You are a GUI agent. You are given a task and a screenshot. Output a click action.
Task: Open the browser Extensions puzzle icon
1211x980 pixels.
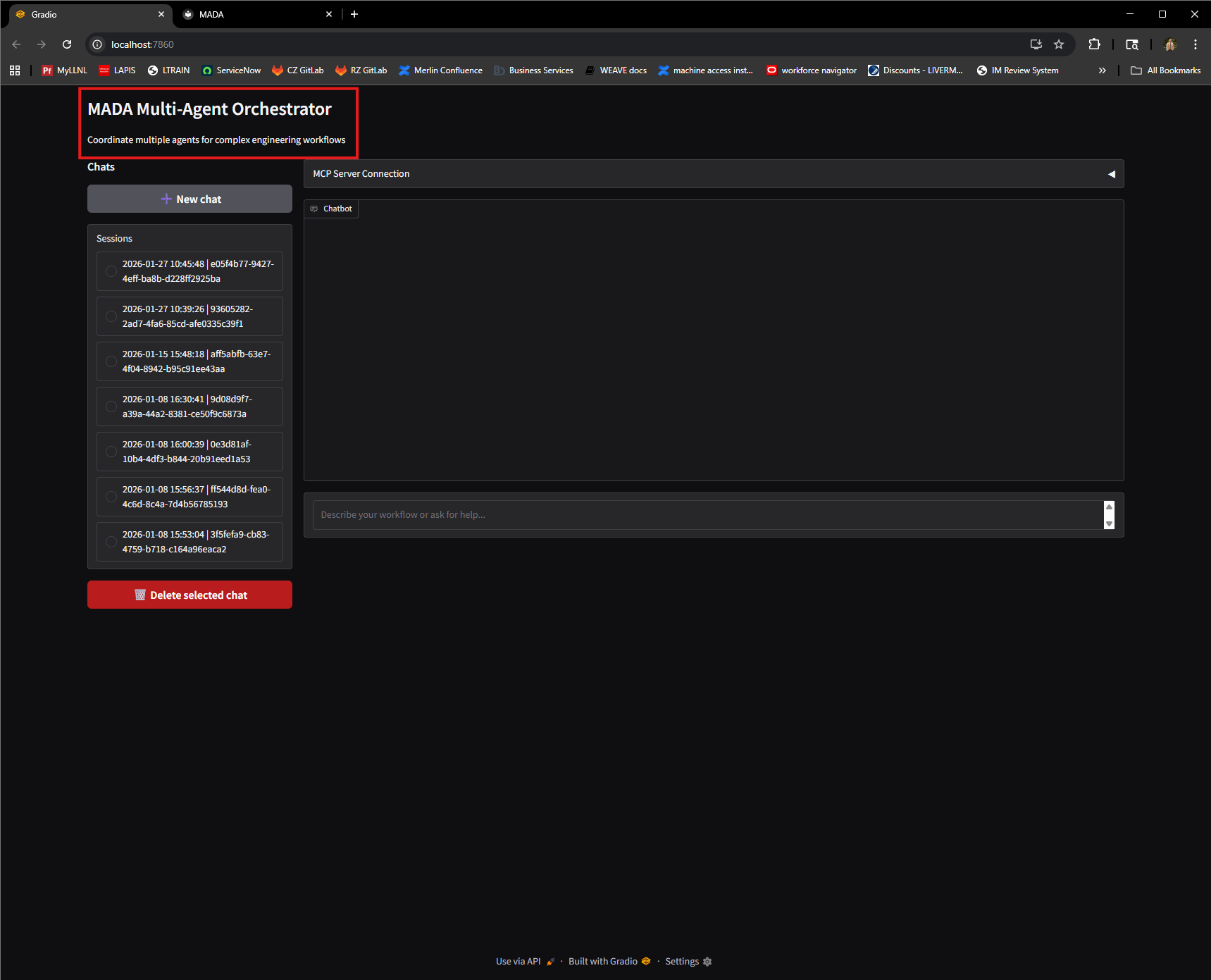(x=1094, y=44)
